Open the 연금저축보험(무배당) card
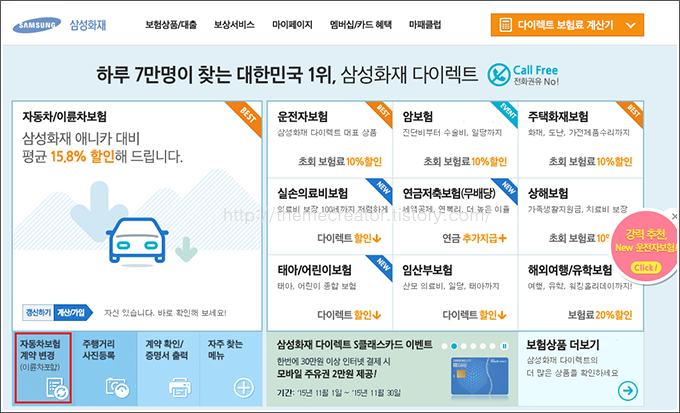The image size is (680, 413). (455, 216)
